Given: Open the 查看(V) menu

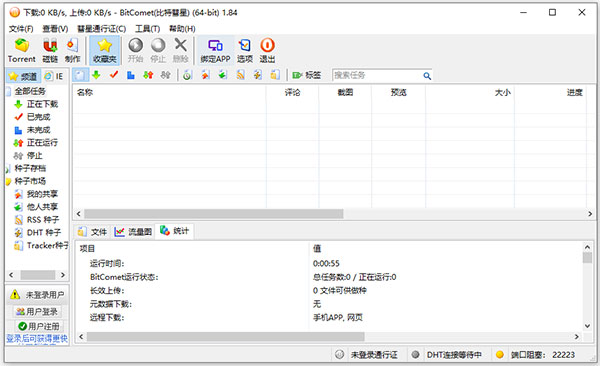Looking at the screenshot, I should point(55,29).
